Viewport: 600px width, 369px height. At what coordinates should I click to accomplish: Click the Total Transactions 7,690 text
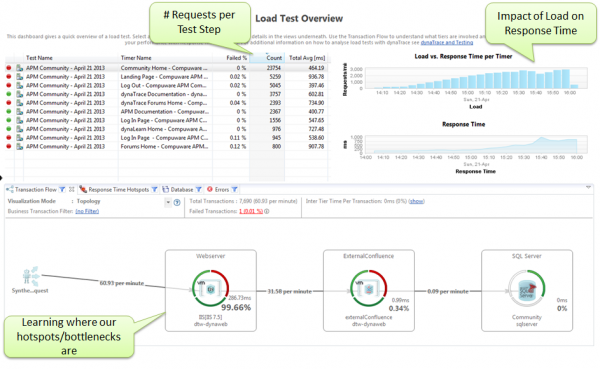(243, 201)
